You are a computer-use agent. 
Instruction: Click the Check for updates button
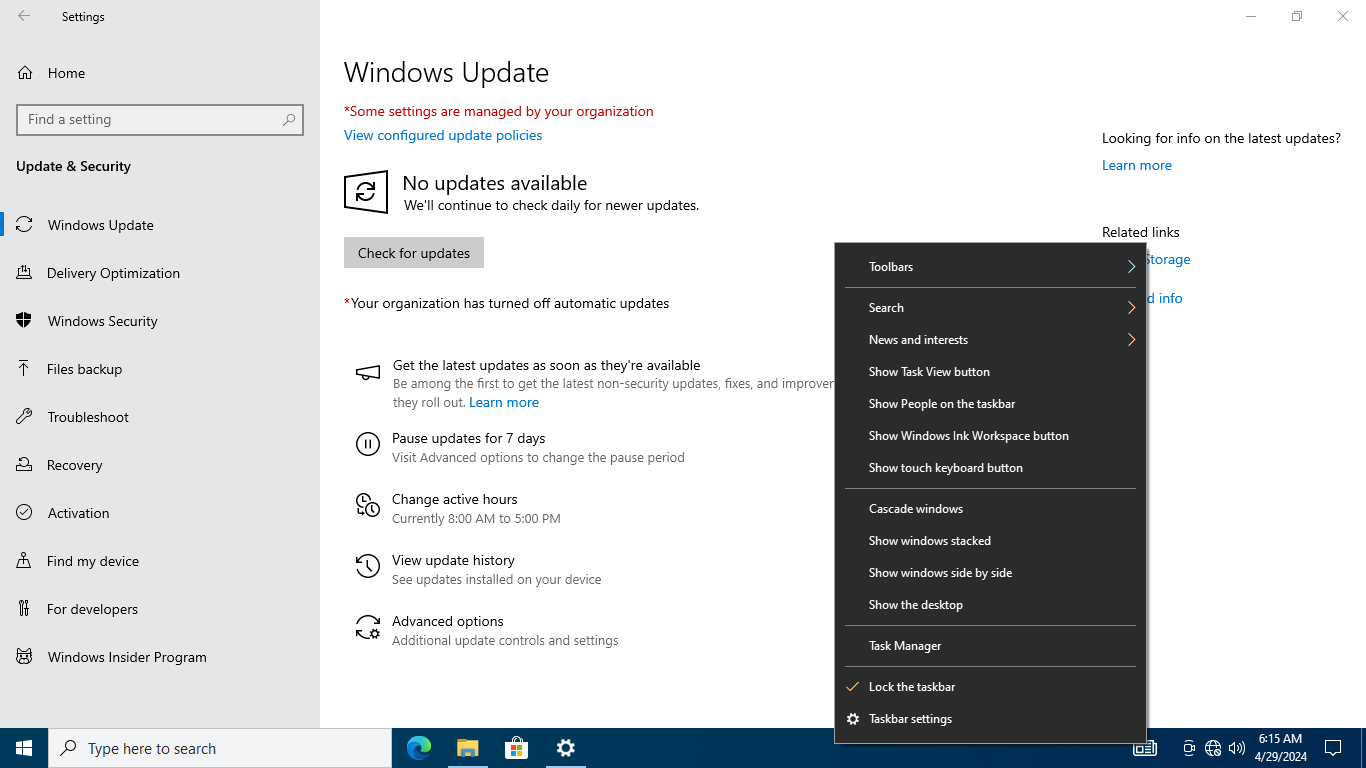[414, 253]
